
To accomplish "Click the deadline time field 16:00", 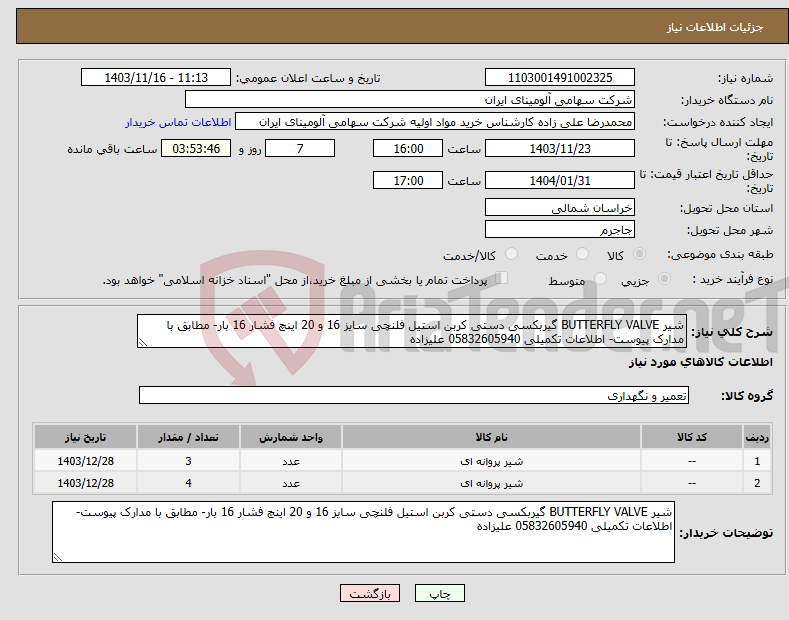I will click(x=408, y=148).
